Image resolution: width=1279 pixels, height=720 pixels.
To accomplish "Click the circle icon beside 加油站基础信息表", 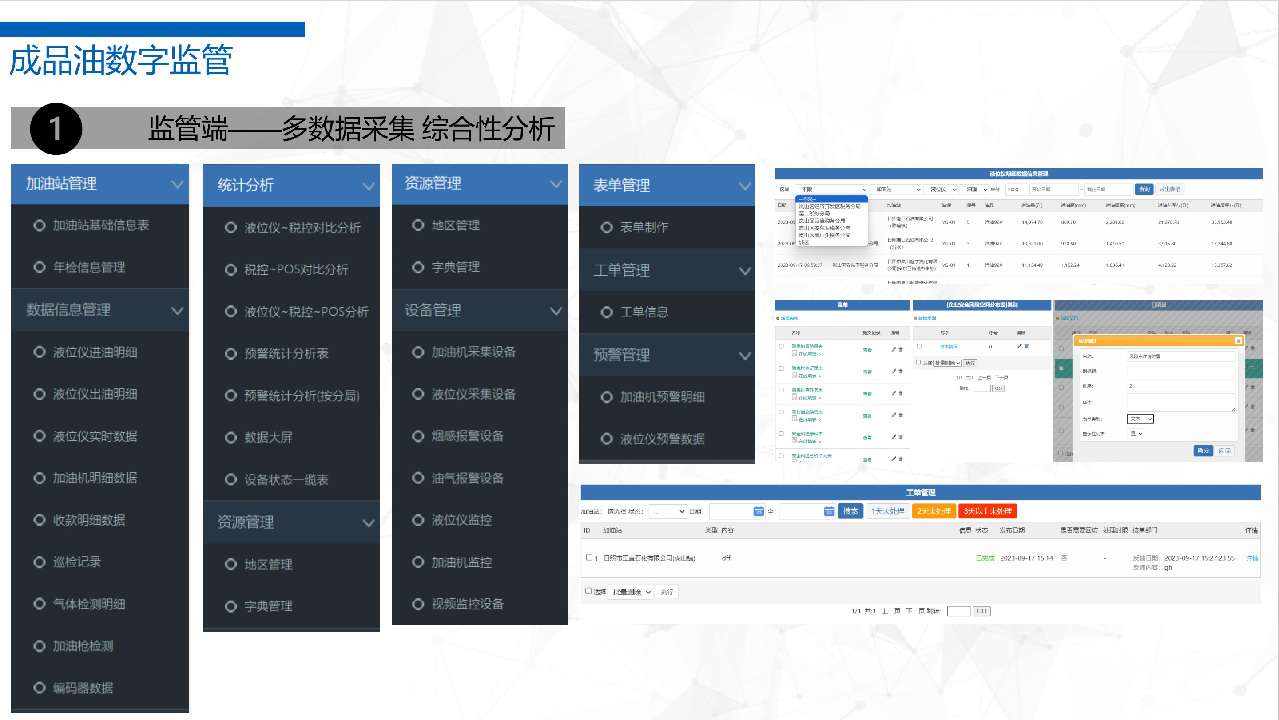I will click(x=39, y=225).
